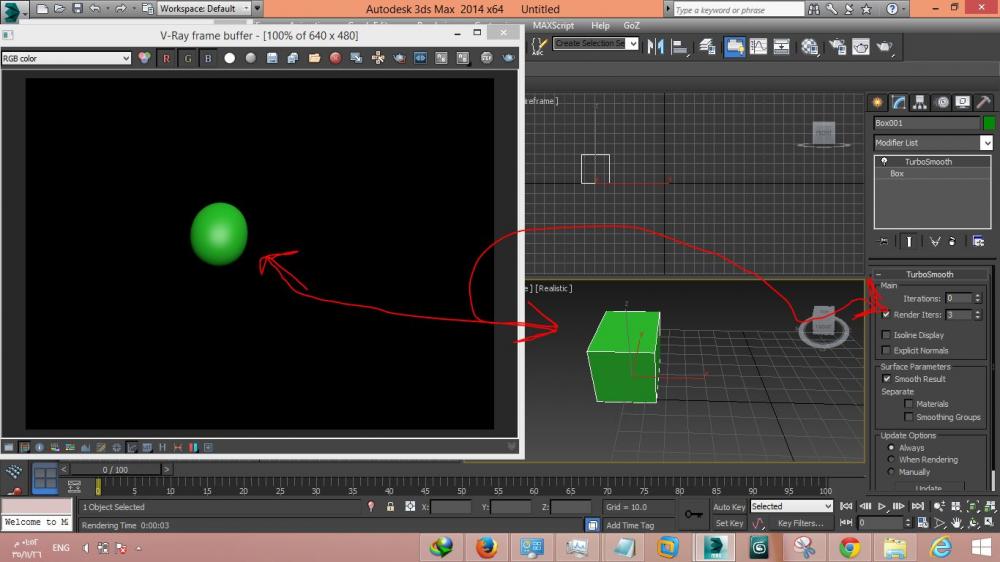Open the Modify panel tab

tap(899, 102)
